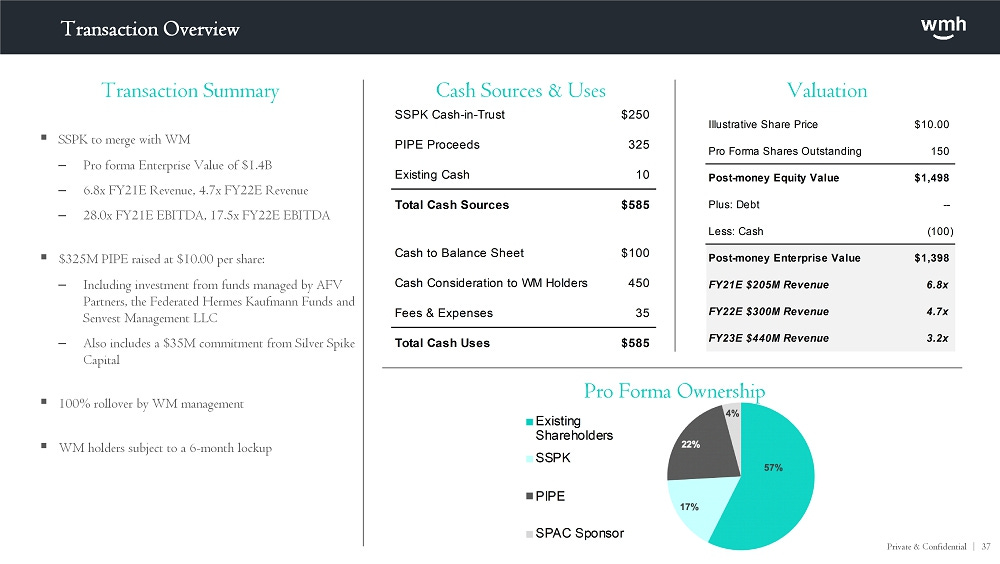Click the Private & Confidential footer

pyautogui.click(x=927, y=547)
